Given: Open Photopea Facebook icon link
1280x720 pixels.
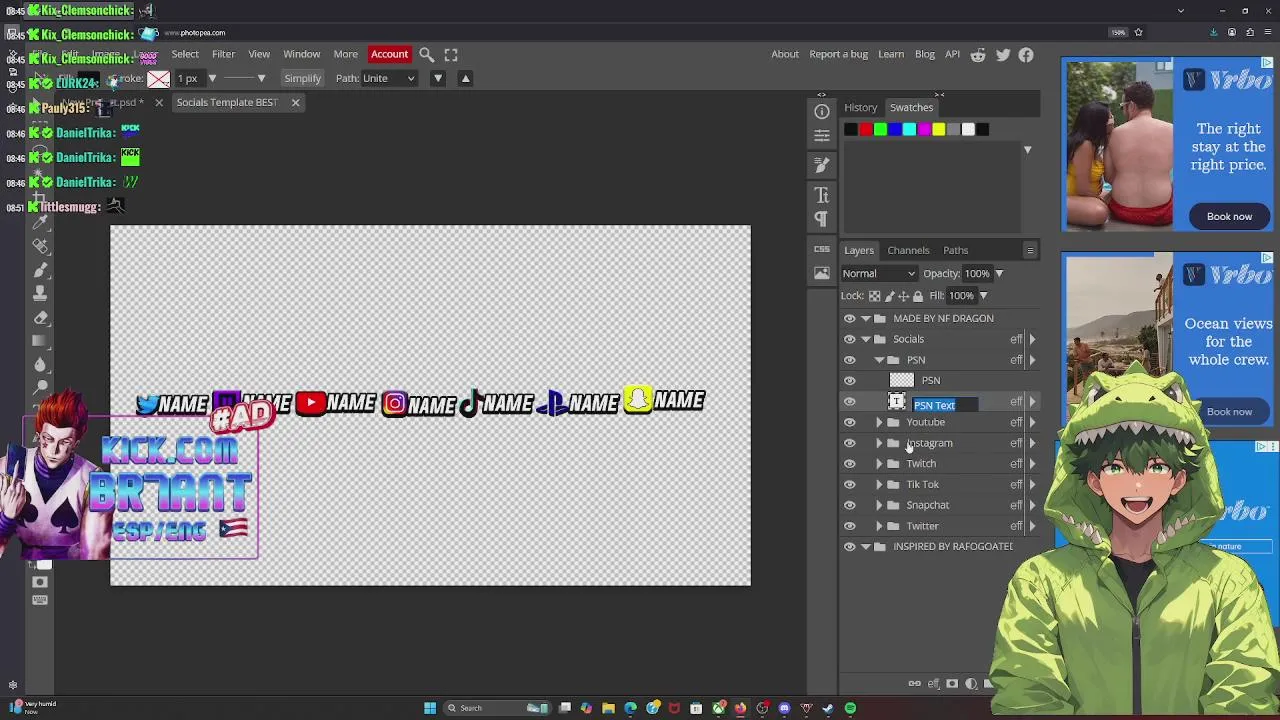Looking at the screenshot, I should [1026, 55].
